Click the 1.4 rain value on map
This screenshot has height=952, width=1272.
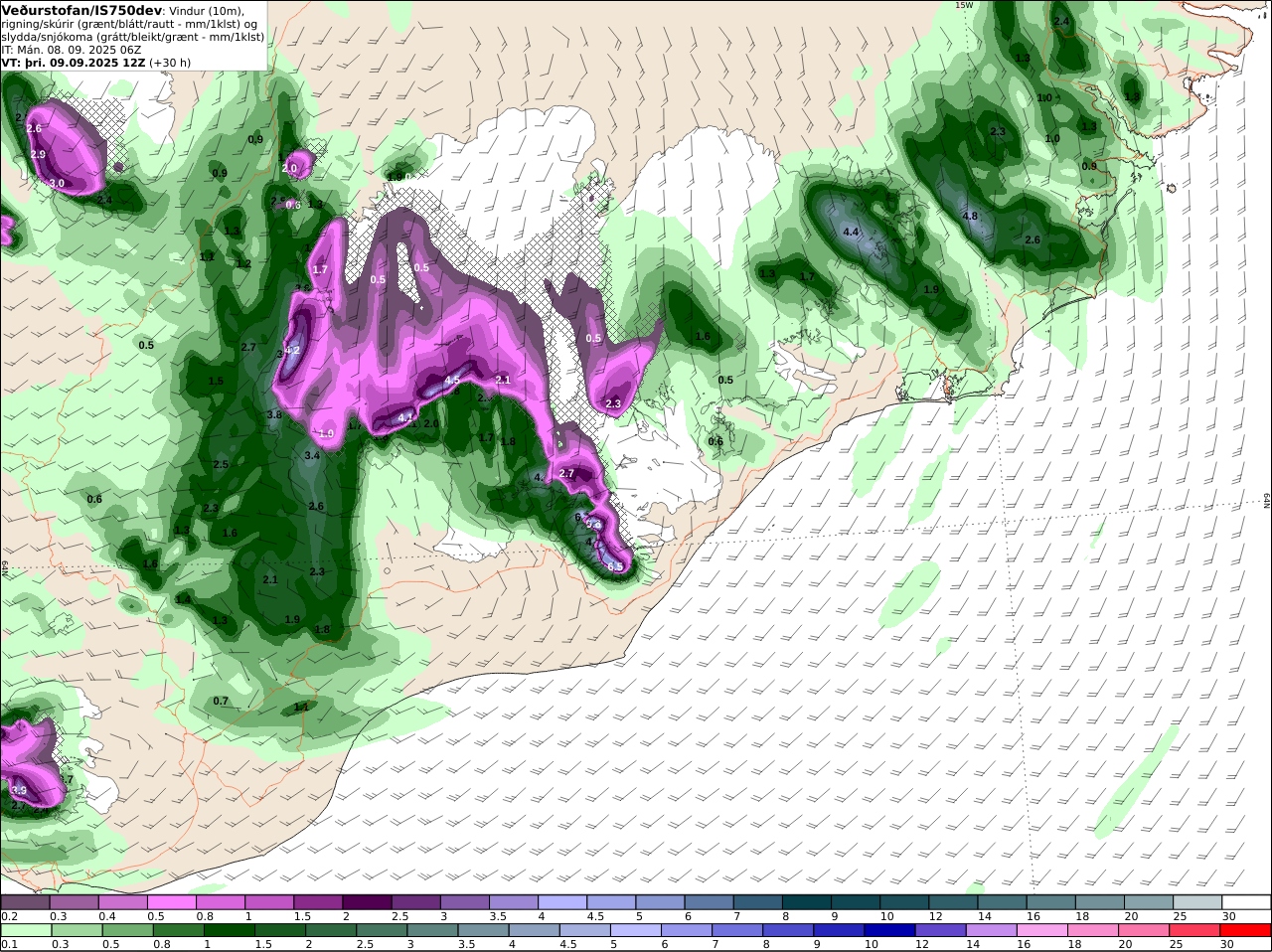(183, 599)
